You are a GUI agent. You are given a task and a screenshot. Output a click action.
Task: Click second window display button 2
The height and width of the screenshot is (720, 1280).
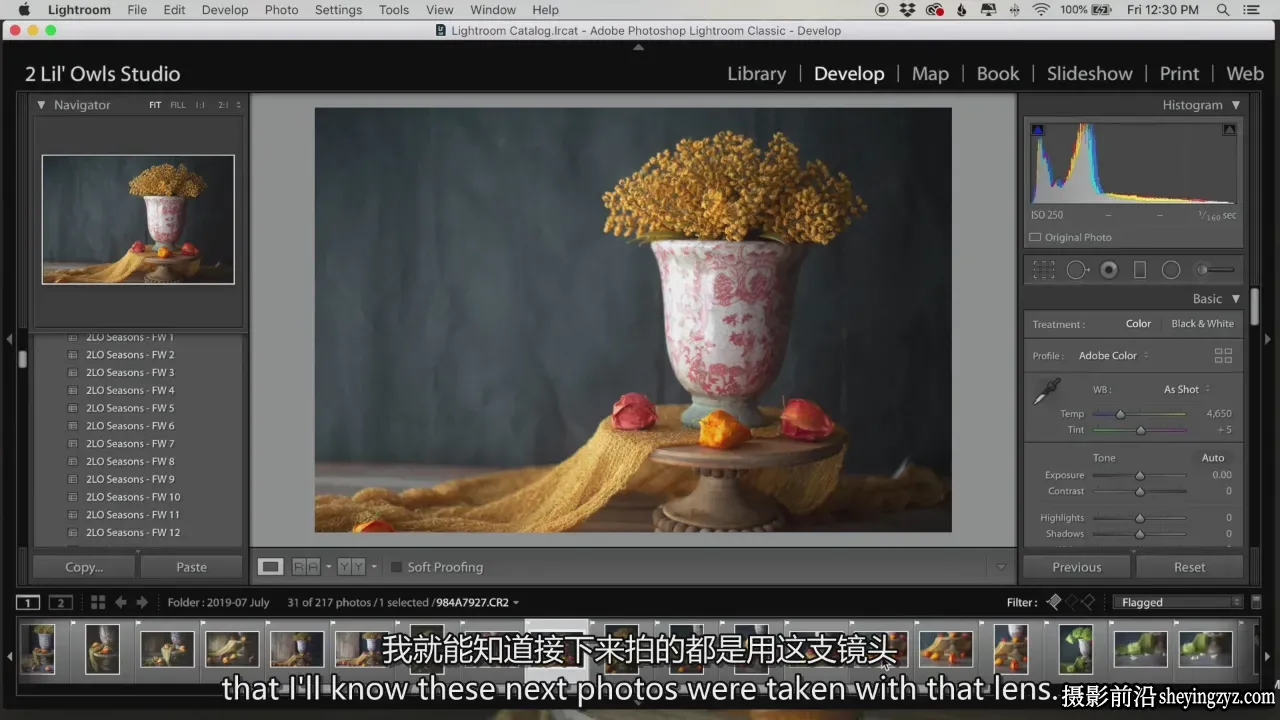pyautogui.click(x=61, y=602)
